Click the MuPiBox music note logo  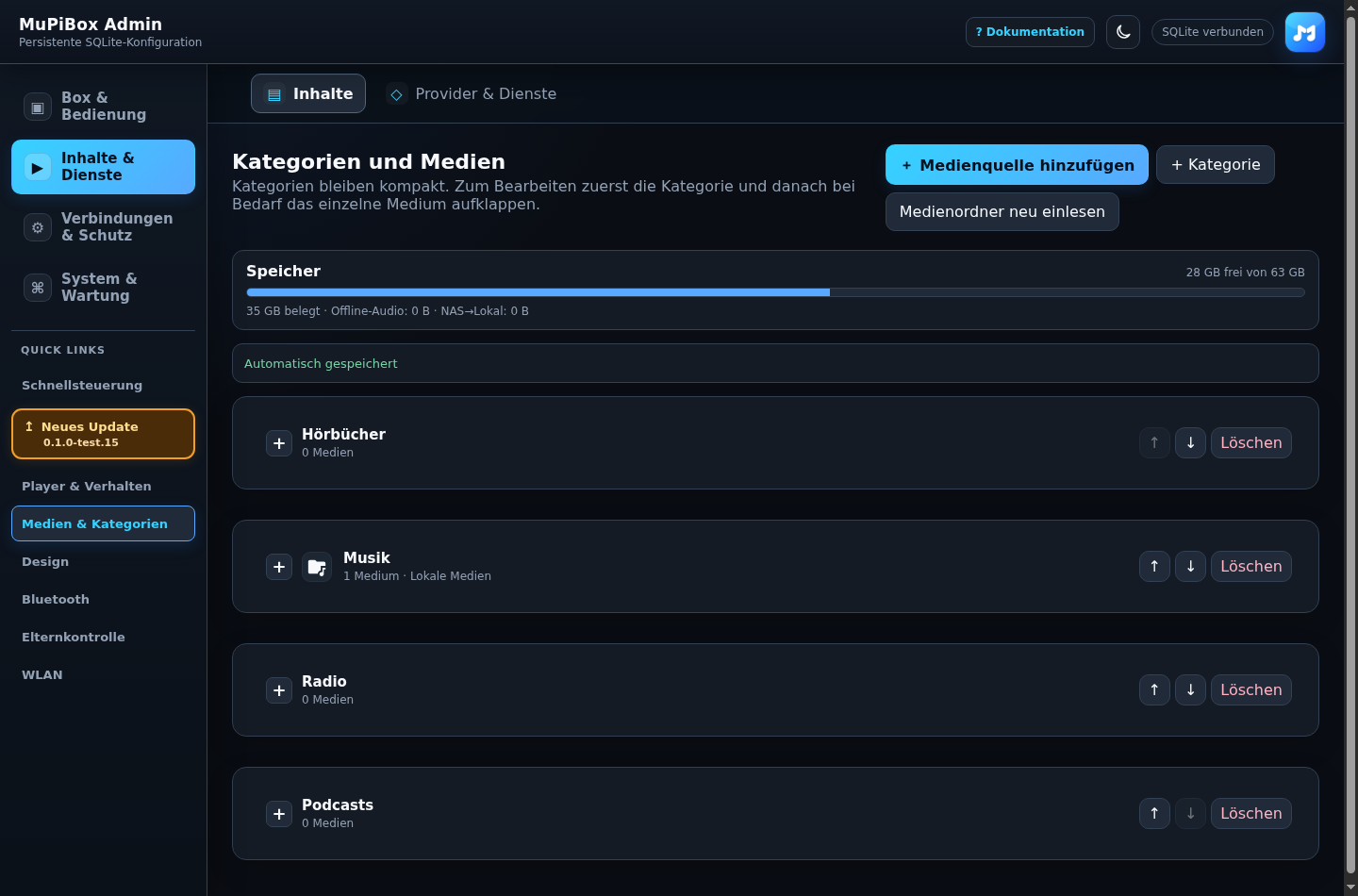point(1305,32)
